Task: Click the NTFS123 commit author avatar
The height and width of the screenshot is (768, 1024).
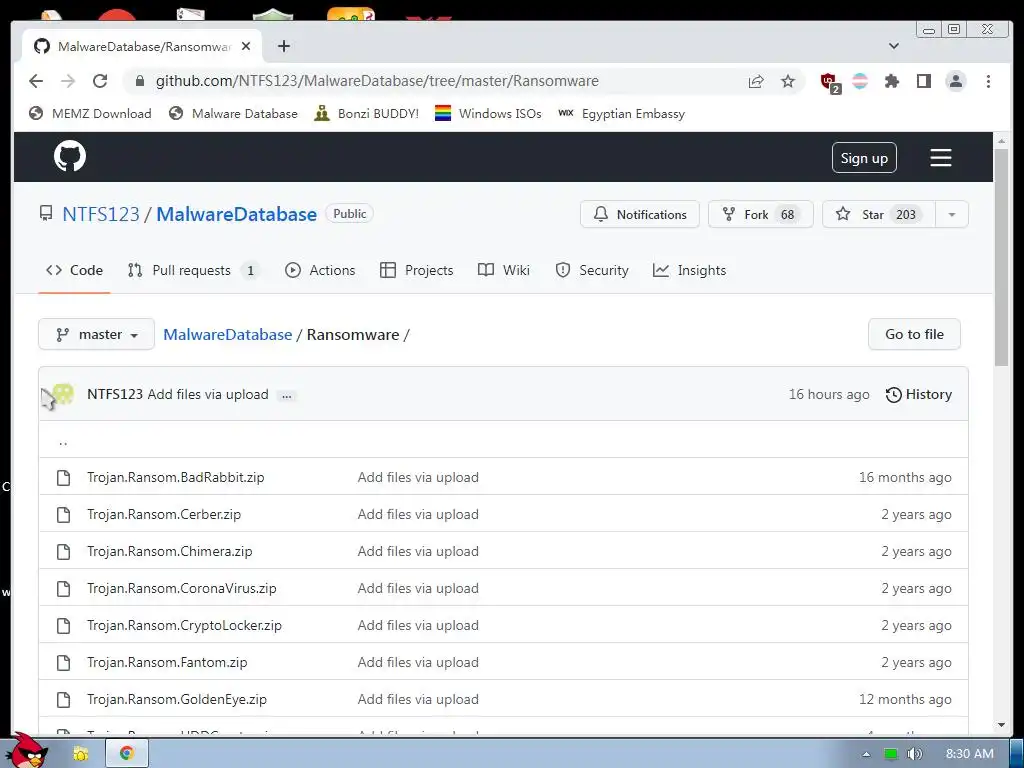Action: click(x=63, y=394)
